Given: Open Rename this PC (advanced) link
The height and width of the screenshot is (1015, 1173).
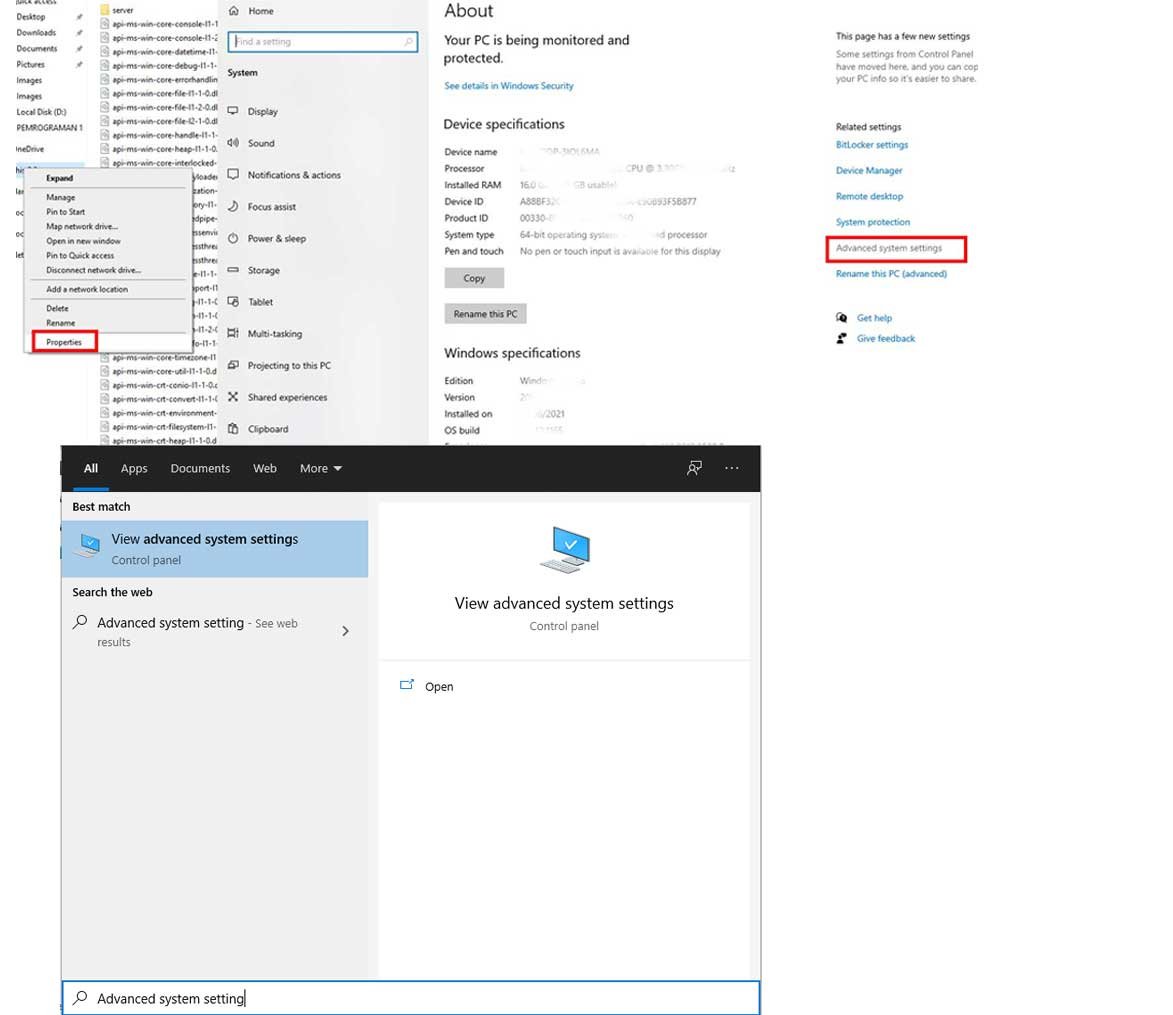Looking at the screenshot, I should [891, 274].
